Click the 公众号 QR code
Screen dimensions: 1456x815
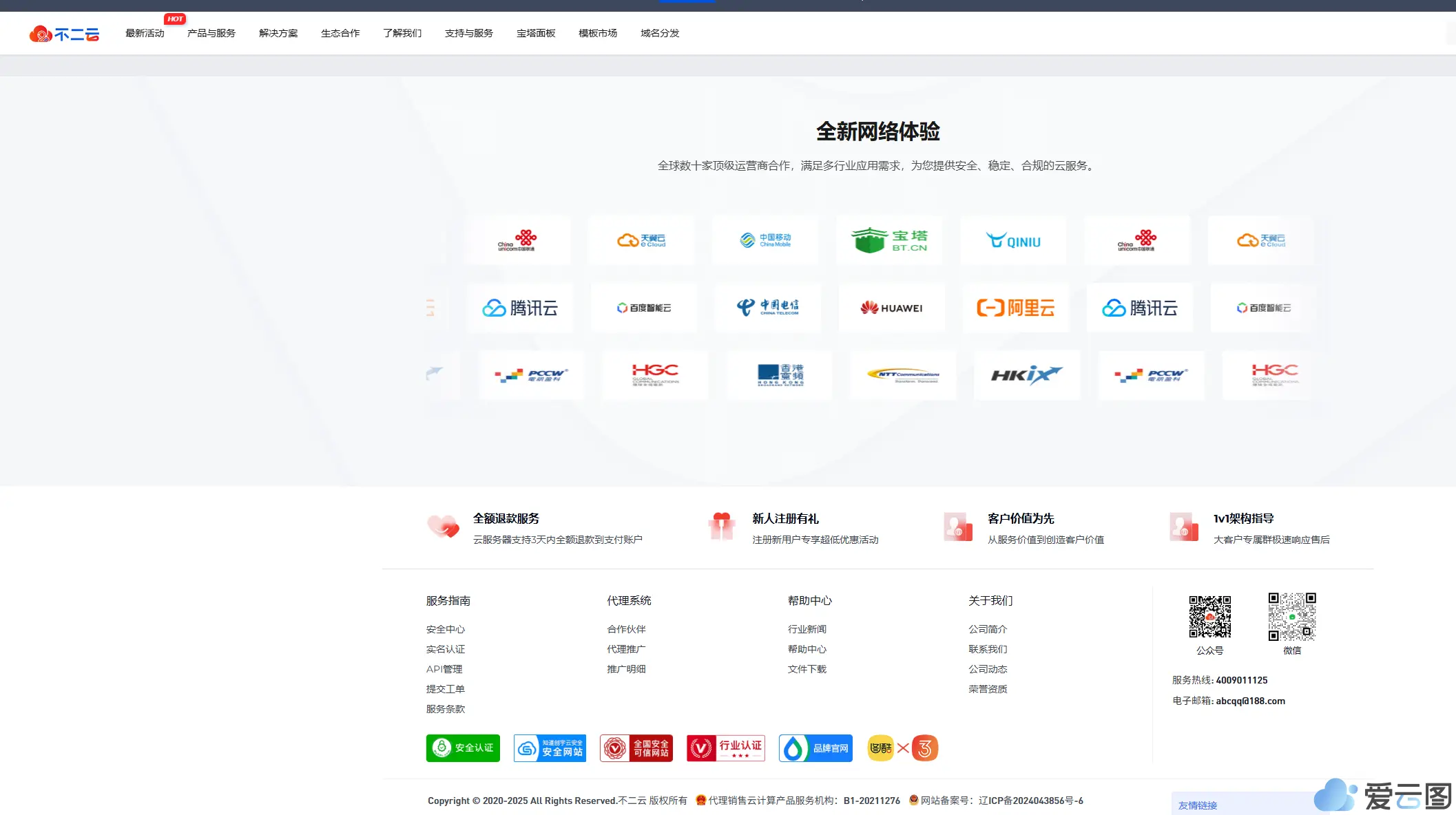(x=1210, y=617)
